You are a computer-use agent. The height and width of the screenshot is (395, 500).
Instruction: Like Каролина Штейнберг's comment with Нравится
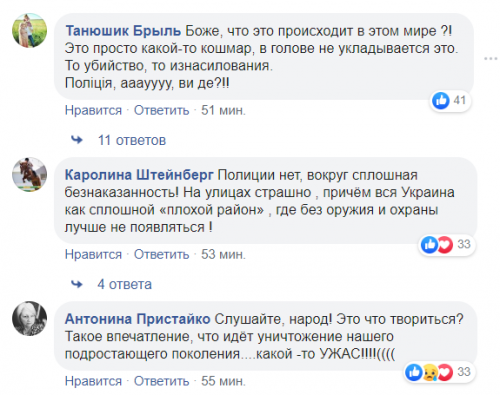point(93,254)
